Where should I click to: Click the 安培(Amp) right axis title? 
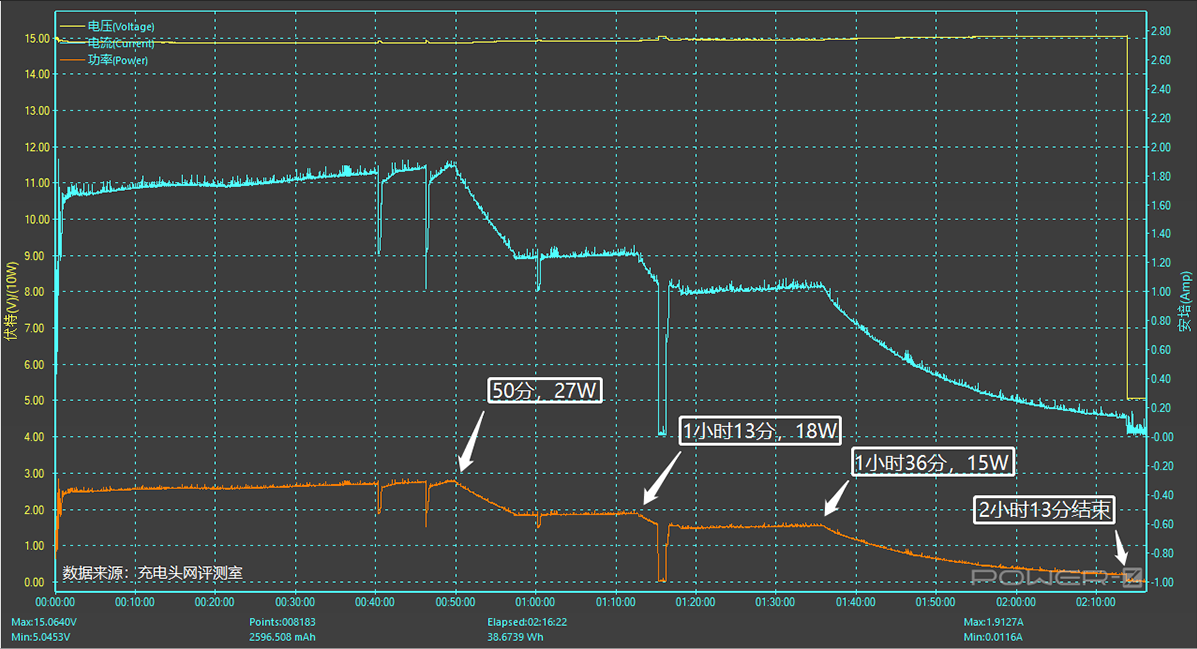(1185, 300)
